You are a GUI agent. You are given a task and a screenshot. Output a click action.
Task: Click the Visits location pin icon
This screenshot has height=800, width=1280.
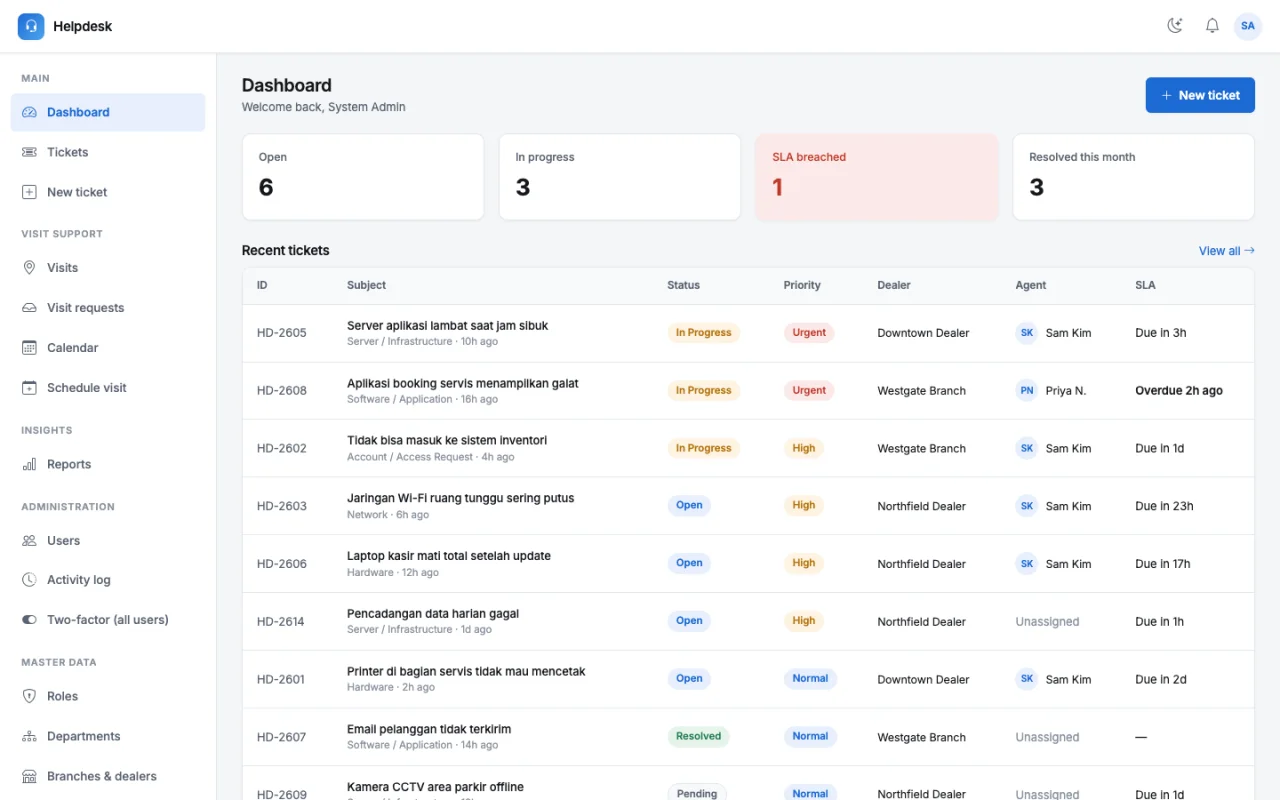[x=29, y=268]
